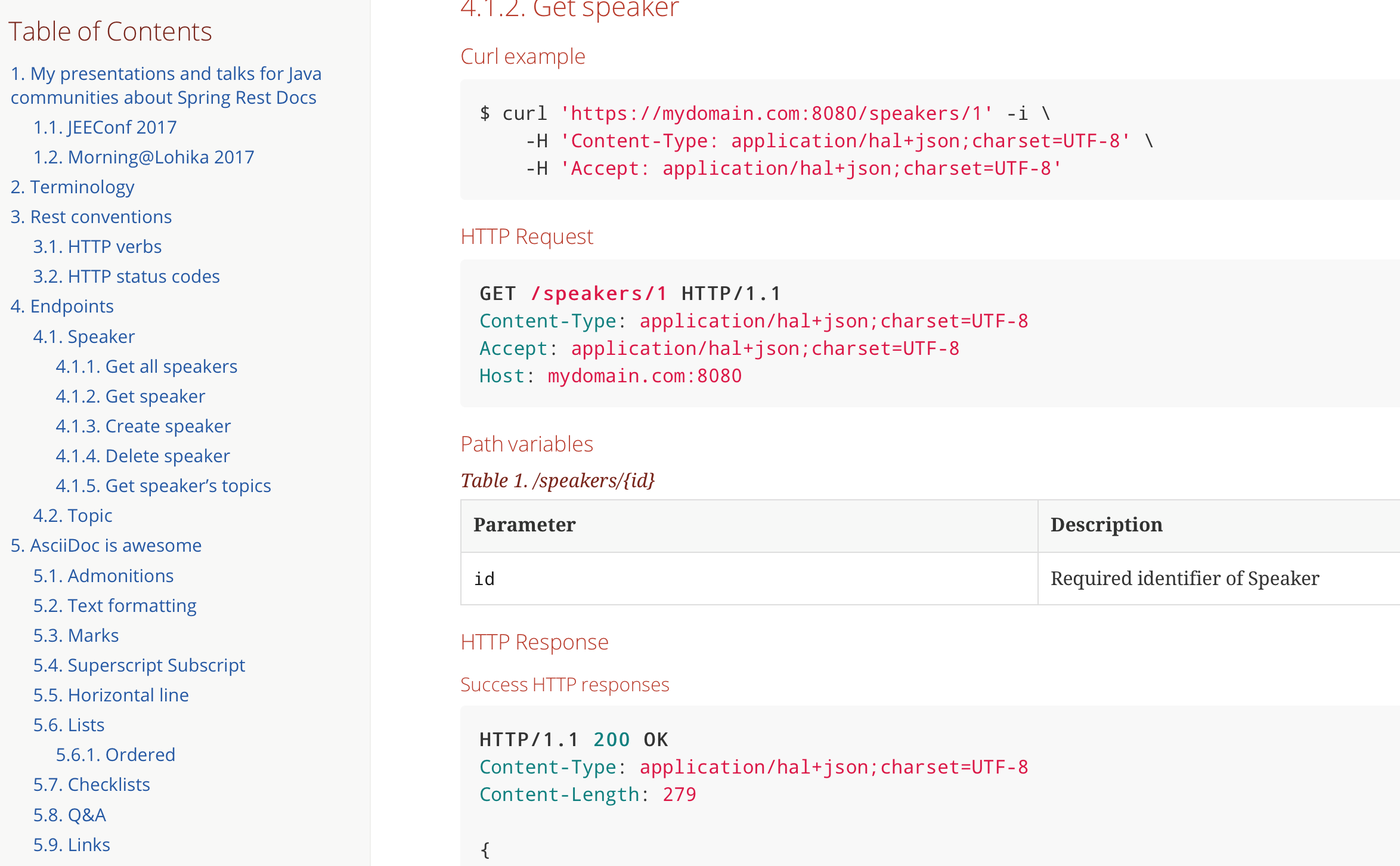Click the '4.1.2. Get speaker' page heading

point(570,9)
